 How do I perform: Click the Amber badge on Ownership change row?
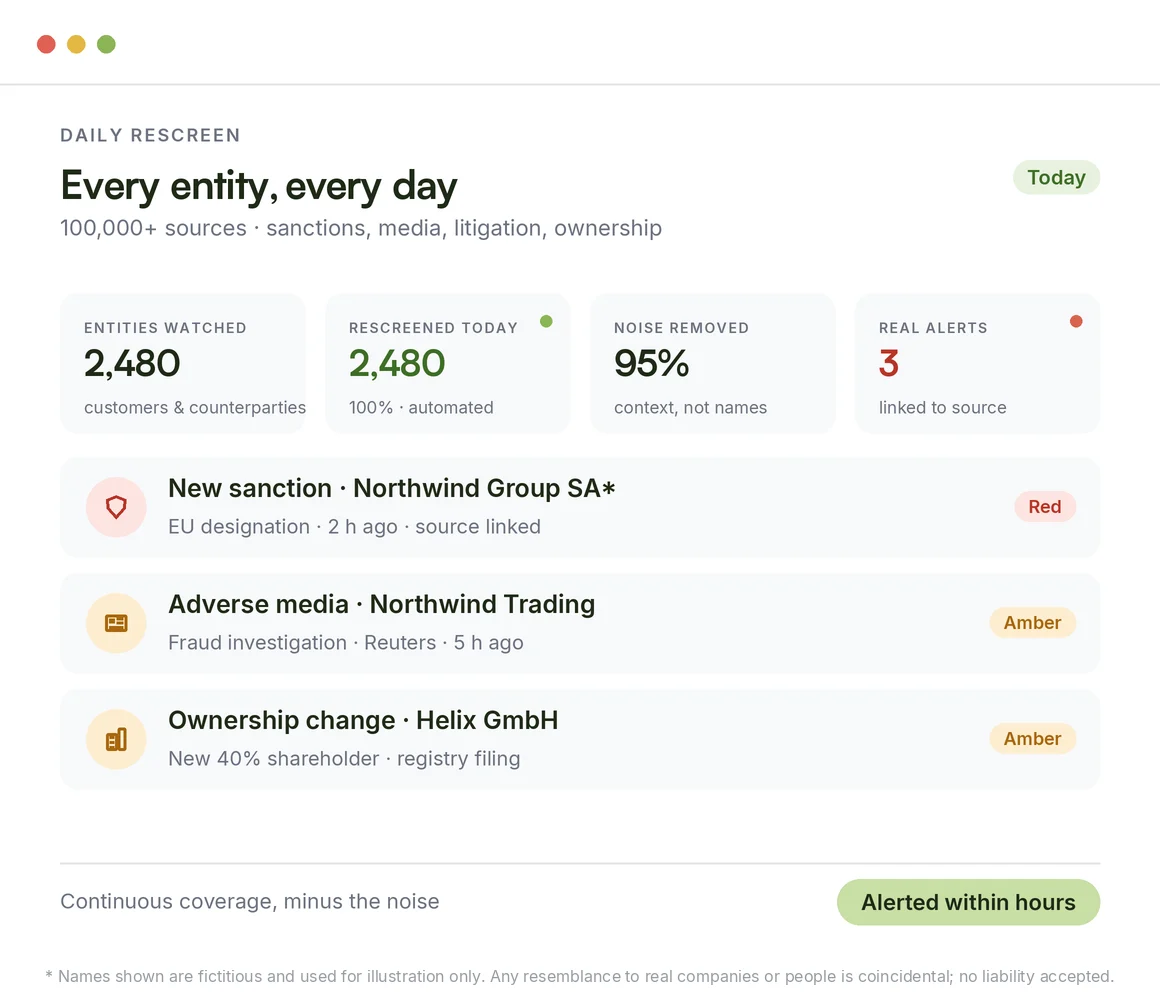click(1032, 739)
